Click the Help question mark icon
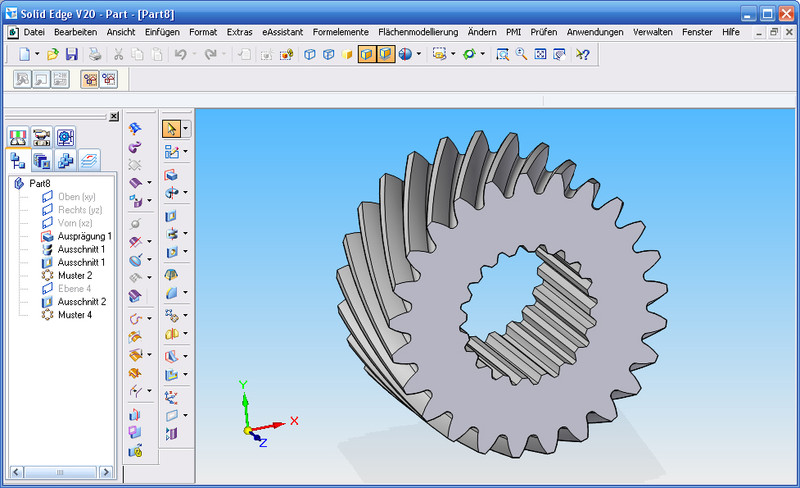 point(583,54)
